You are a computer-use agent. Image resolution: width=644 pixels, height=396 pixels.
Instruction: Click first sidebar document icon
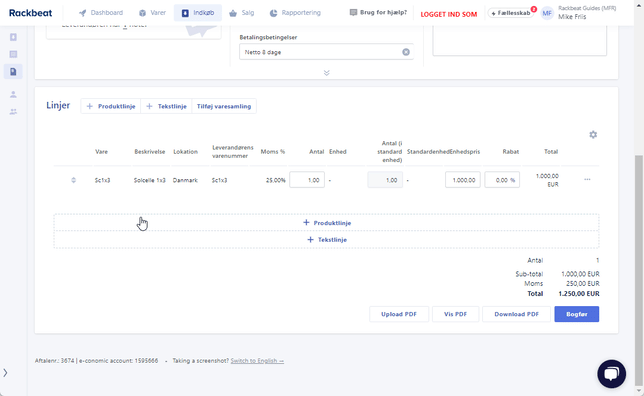(13, 37)
